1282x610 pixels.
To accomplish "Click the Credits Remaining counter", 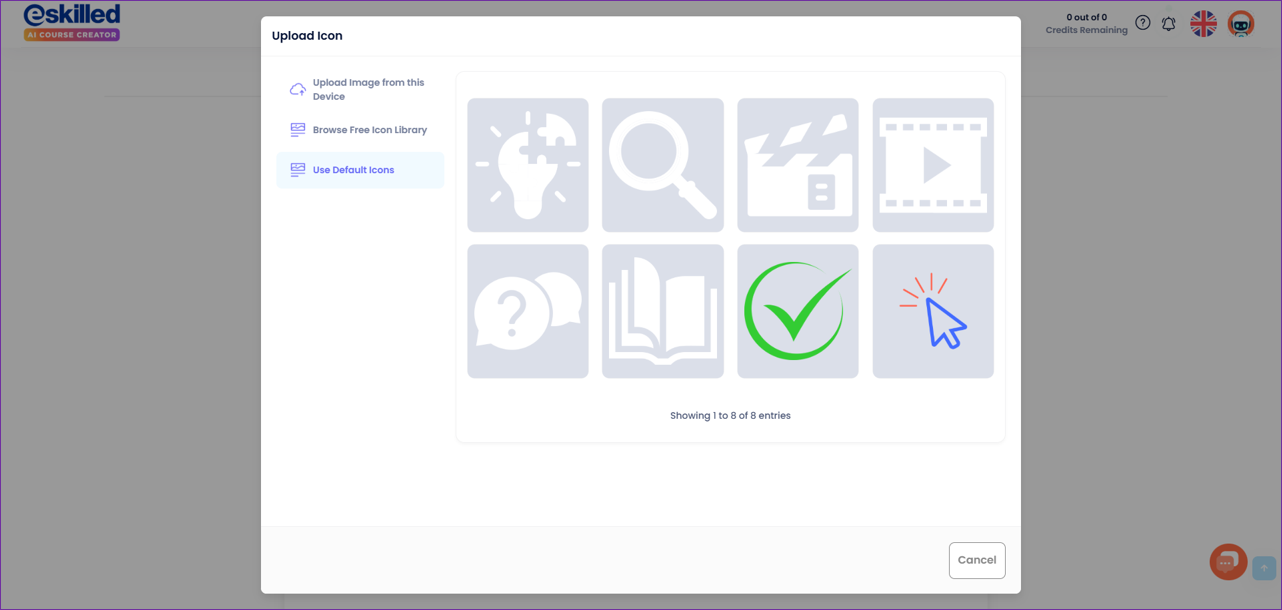I will tap(1086, 24).
